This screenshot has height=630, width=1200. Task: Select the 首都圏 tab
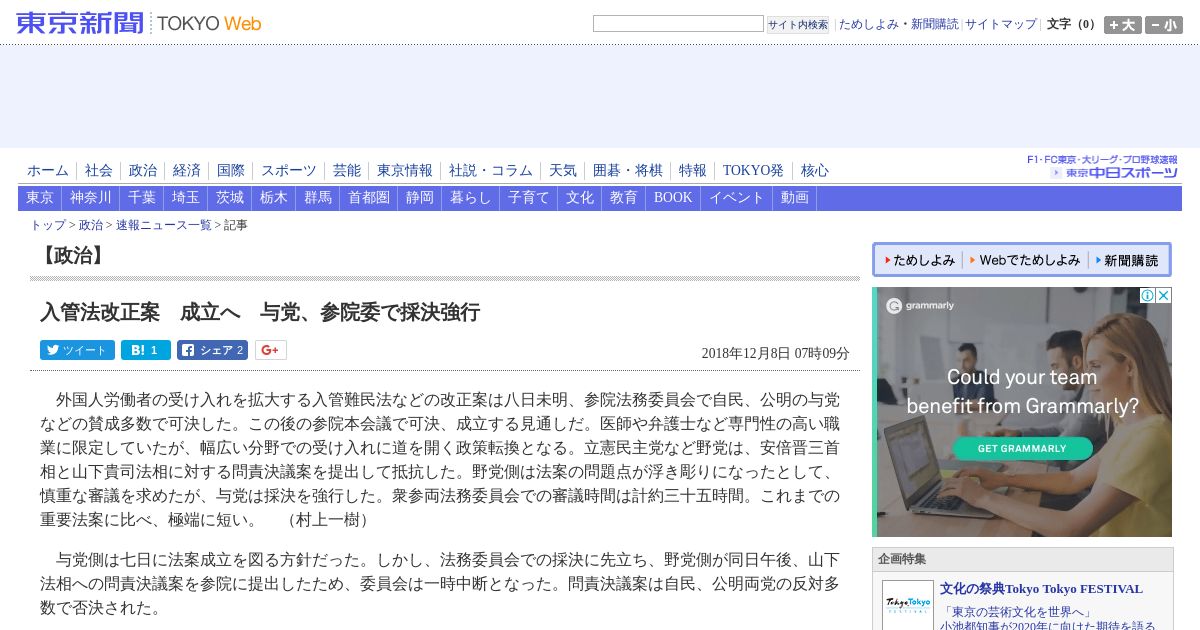pyautogui.click(x=369, y=198)
